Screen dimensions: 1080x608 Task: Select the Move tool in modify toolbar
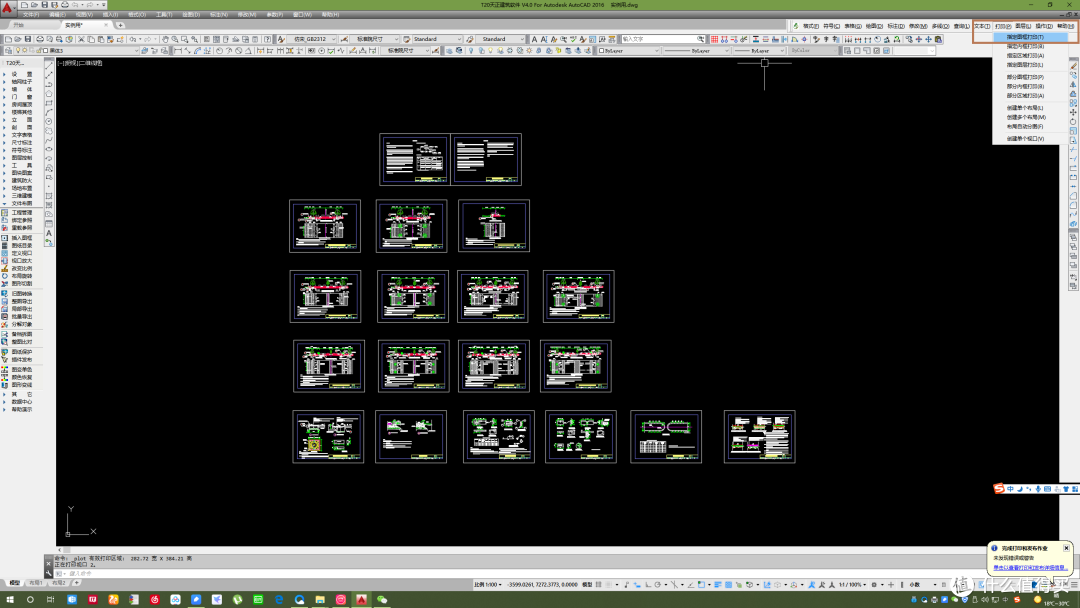tap(1073, 112)
